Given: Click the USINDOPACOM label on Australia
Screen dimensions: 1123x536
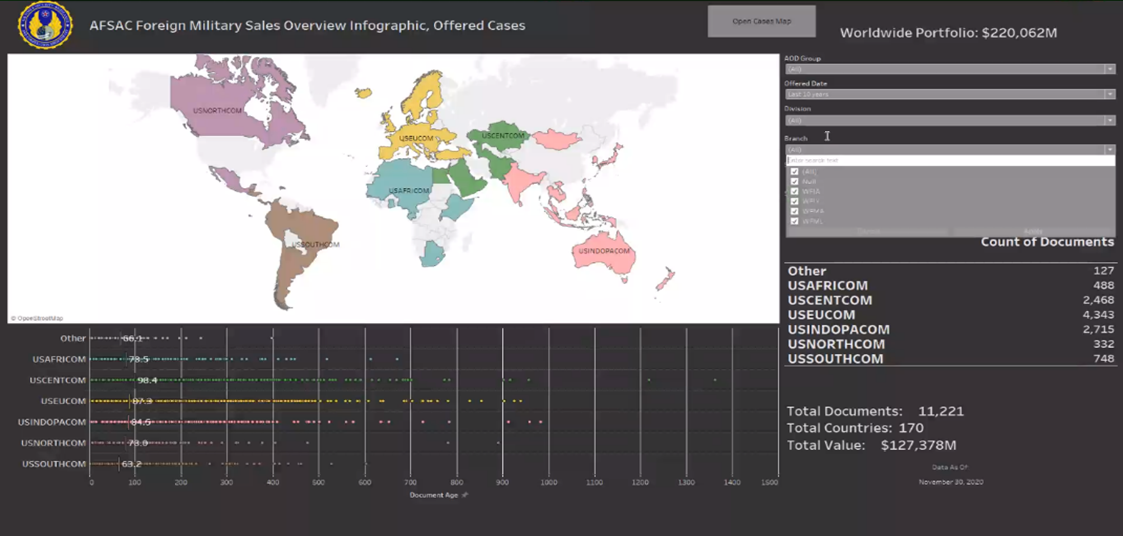Looking at the screenshot, I should tap(604, 251).
